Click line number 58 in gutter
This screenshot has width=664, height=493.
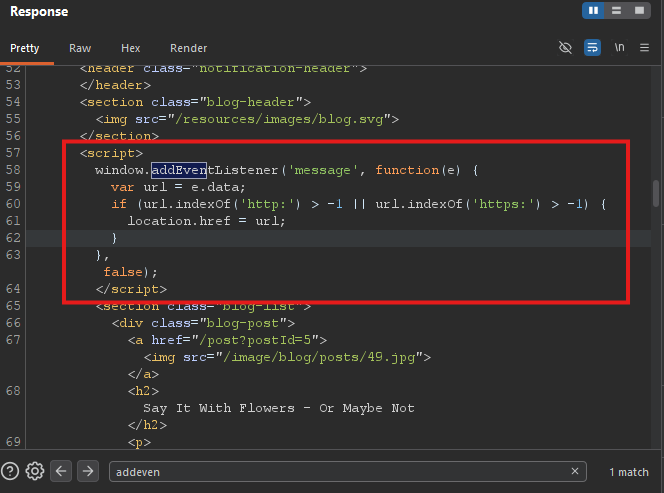[x=13, y=170]
